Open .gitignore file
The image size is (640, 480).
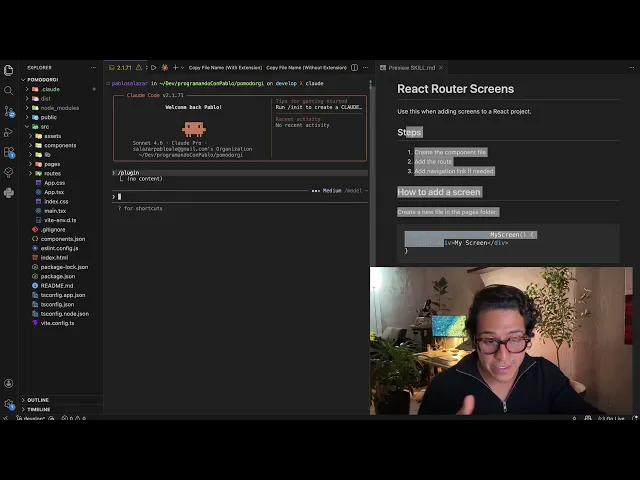pos(61,229)
